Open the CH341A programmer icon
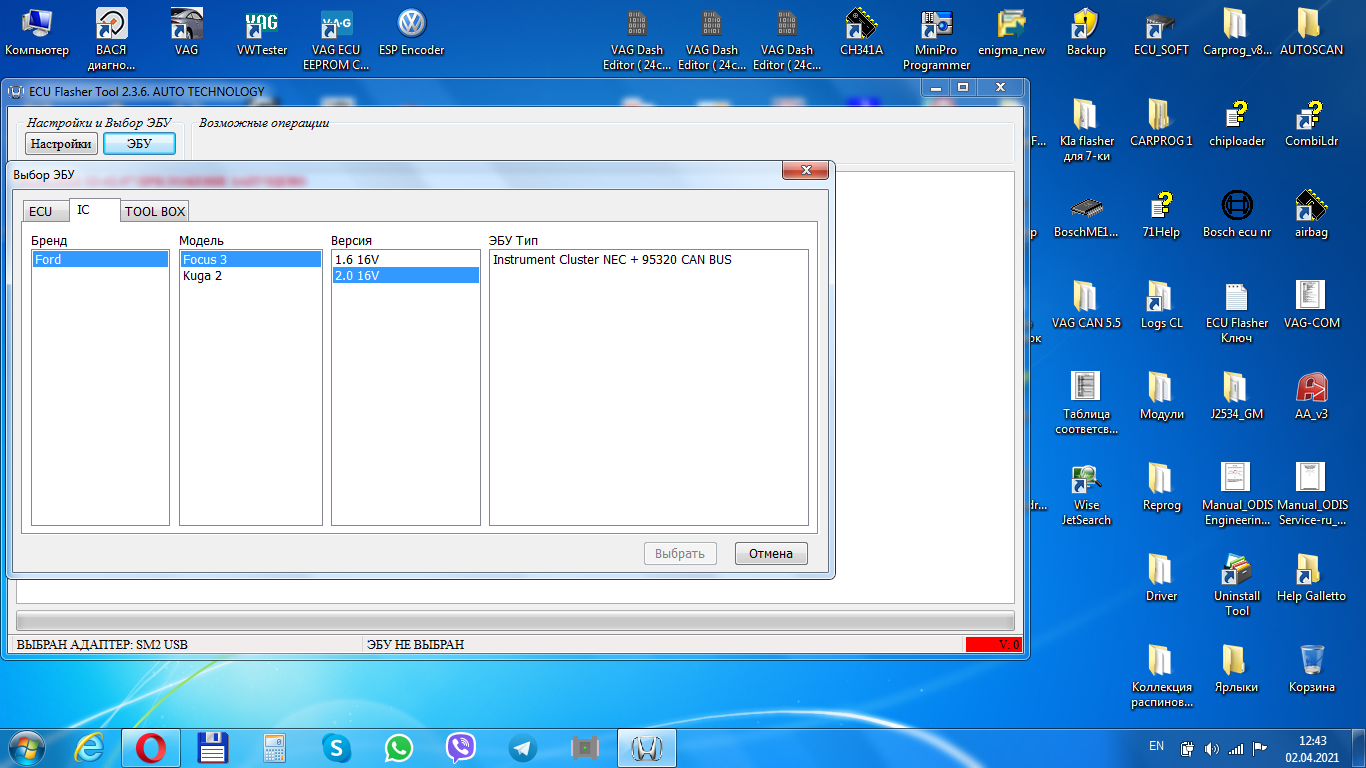 (861, 30)
